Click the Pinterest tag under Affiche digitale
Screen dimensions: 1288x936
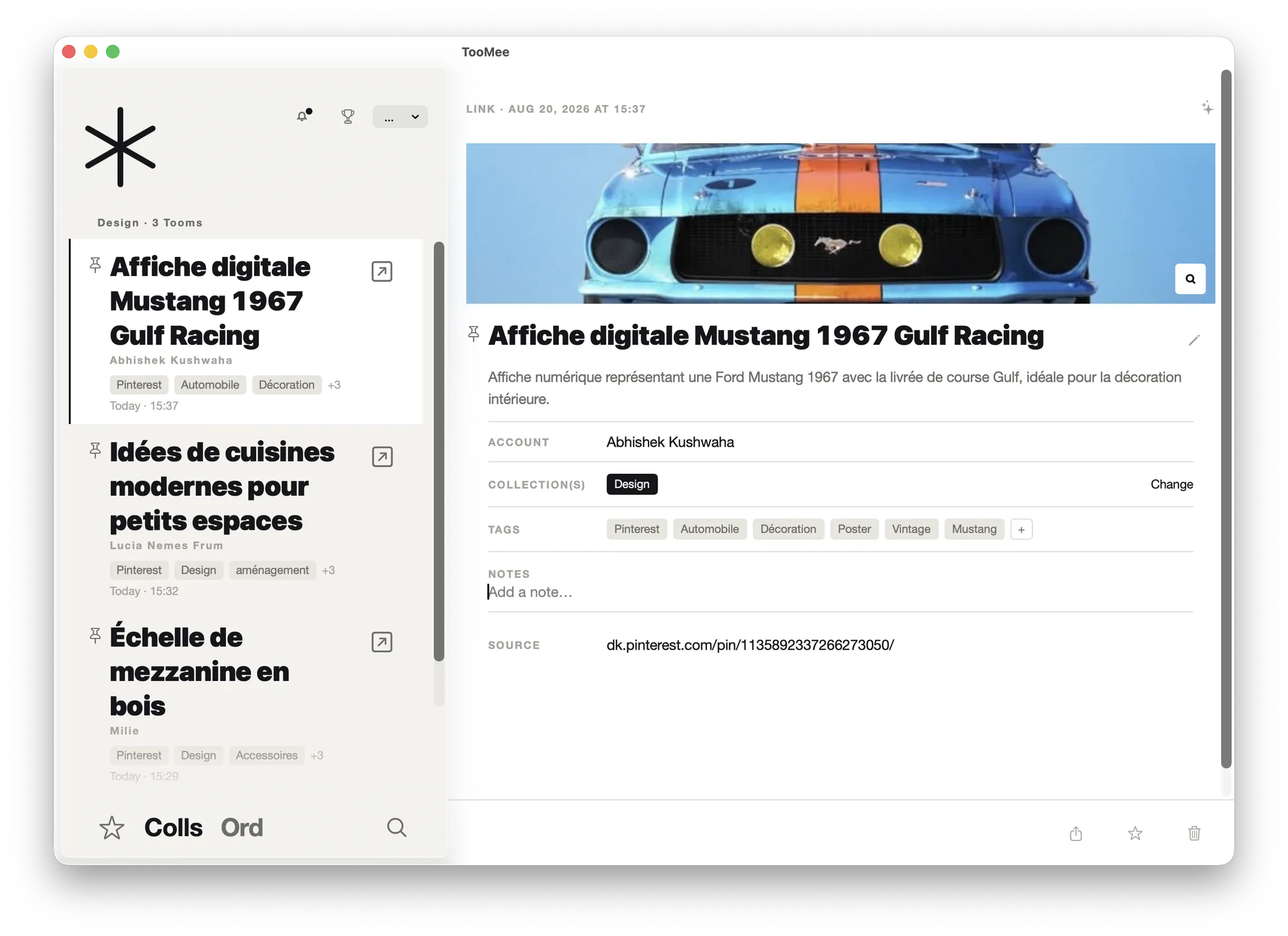139,385
